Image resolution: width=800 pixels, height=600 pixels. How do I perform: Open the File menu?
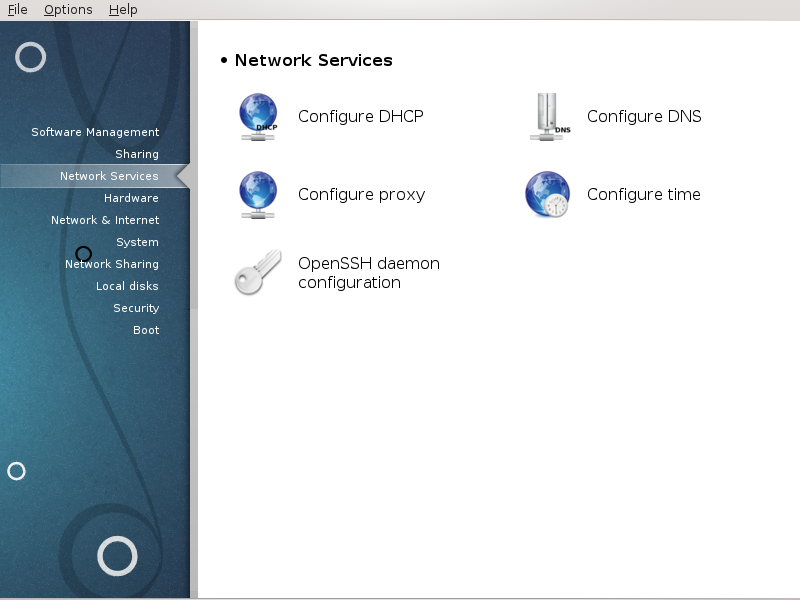pos(17,10)
